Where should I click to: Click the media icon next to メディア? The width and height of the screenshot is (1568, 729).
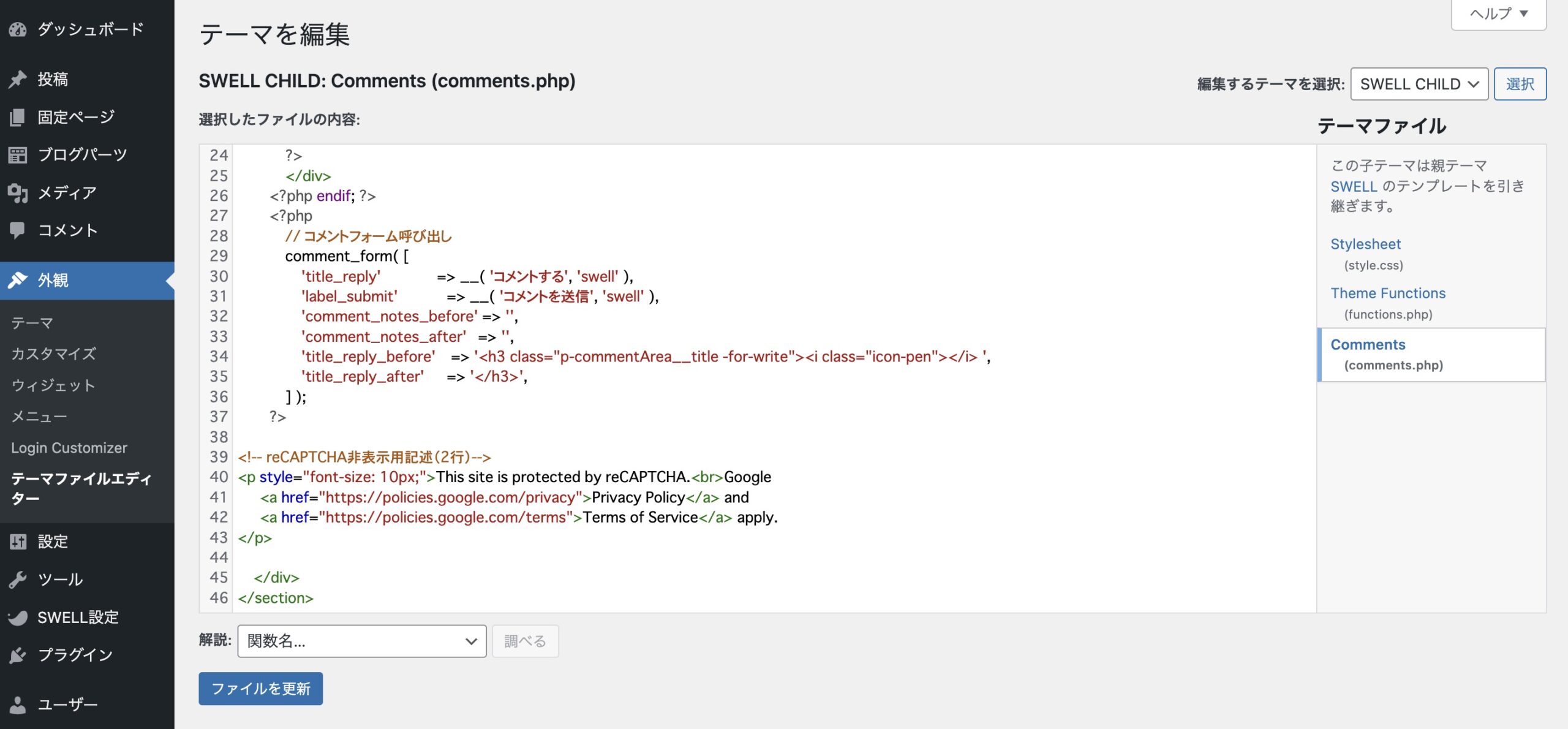18,193
